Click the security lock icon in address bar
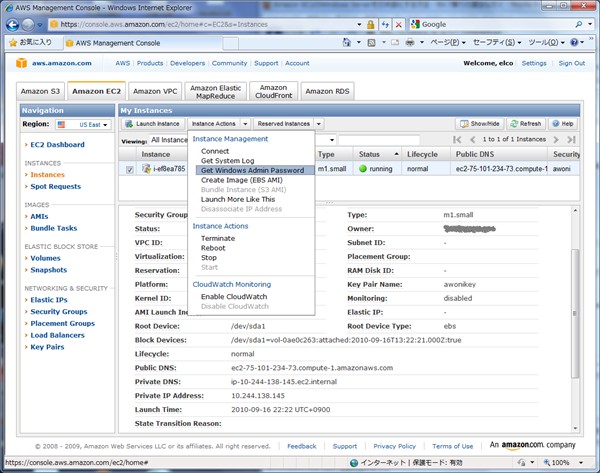Screen dimensions: 600x473 coord(370,24)
